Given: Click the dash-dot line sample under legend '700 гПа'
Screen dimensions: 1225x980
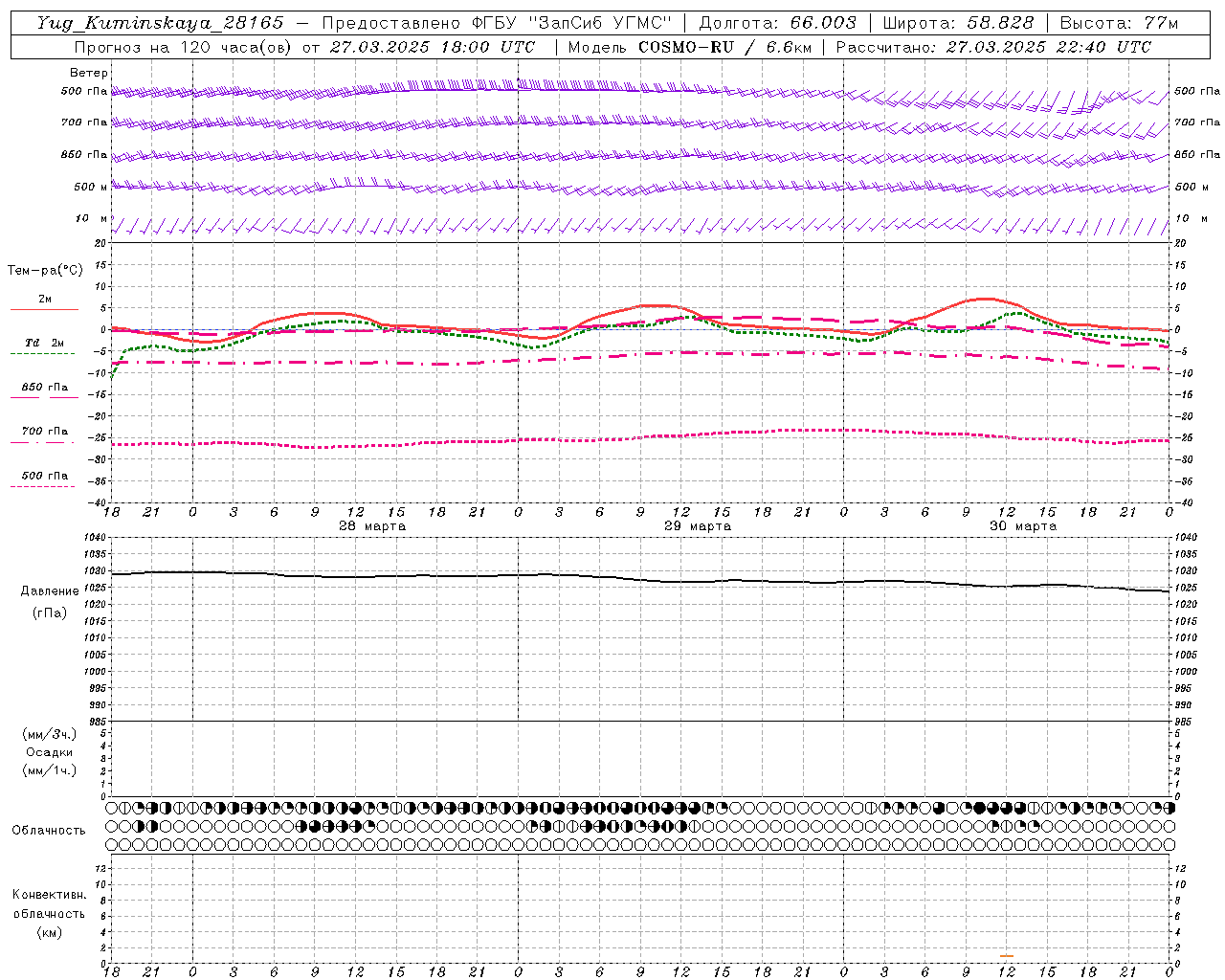Looking at the screenshot, I should point(42,442).
